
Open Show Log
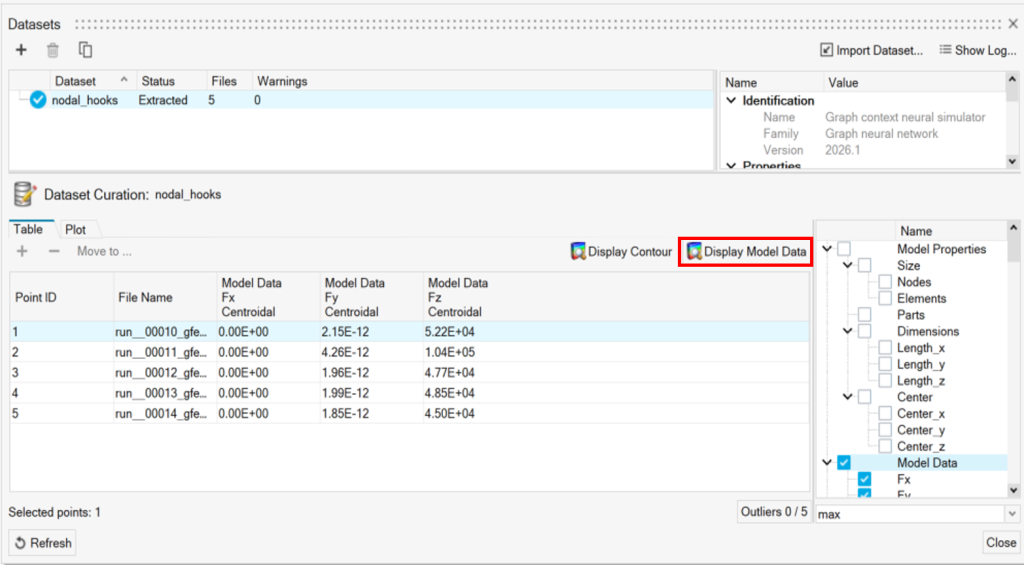click(978, 50)
